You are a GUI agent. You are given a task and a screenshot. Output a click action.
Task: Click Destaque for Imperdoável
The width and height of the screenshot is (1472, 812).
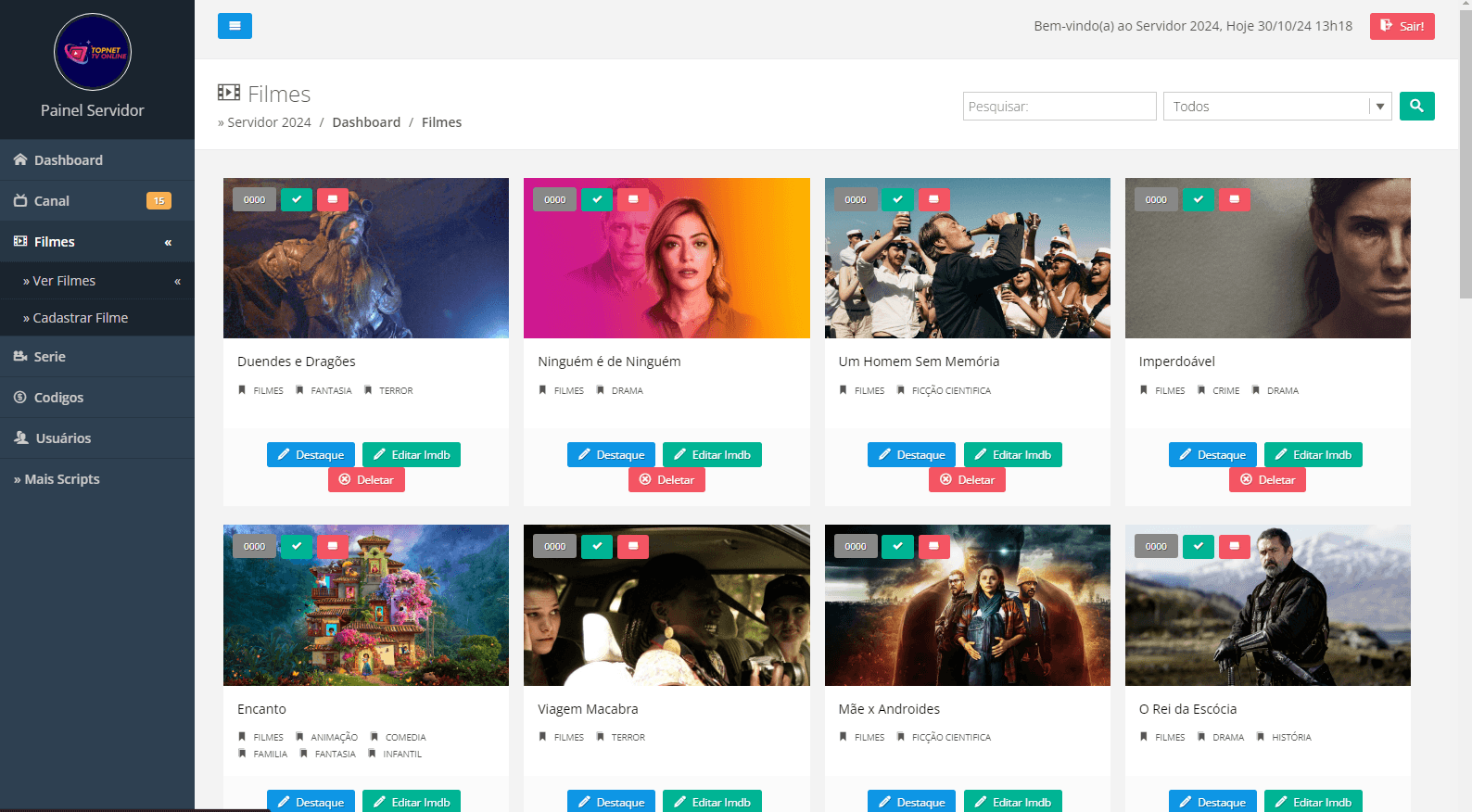click(1212, 454)
